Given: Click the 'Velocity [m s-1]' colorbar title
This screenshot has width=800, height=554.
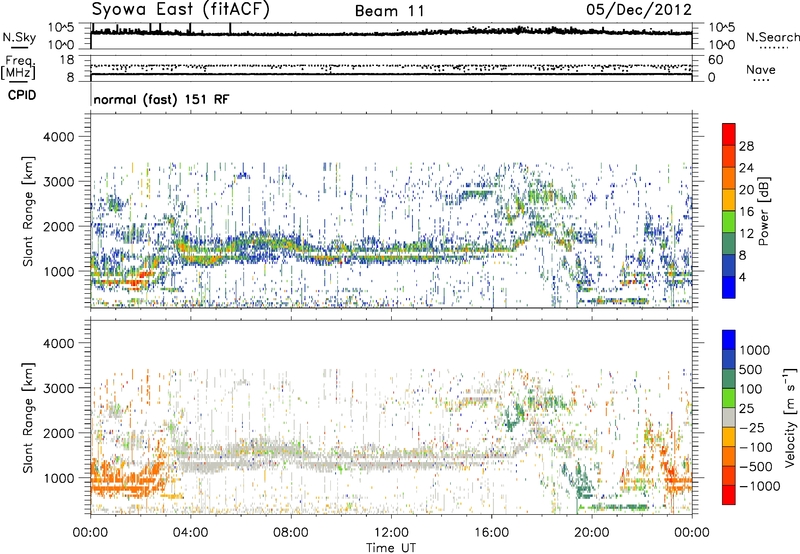Looking at the screenshot, I should point(790,417).
